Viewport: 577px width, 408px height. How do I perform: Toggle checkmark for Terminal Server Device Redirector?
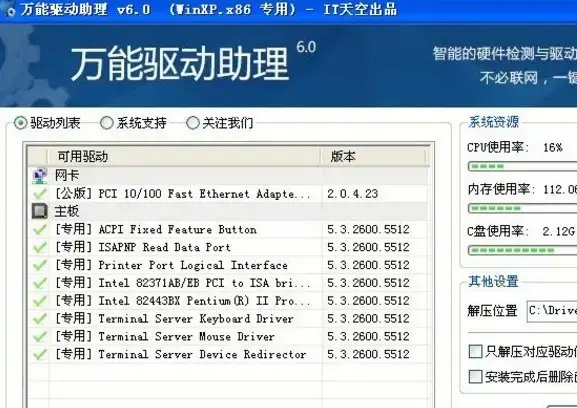(x=40, y=354)
